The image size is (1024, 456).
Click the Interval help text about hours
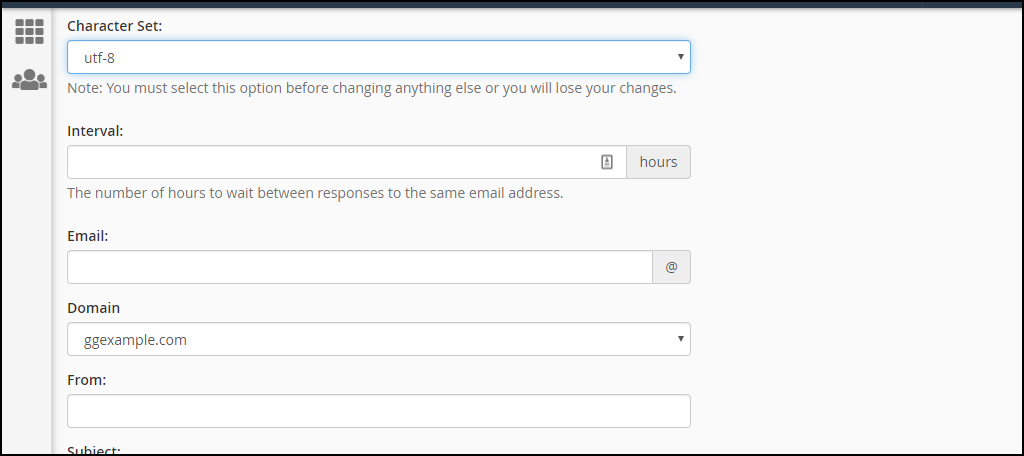point(315,193)
